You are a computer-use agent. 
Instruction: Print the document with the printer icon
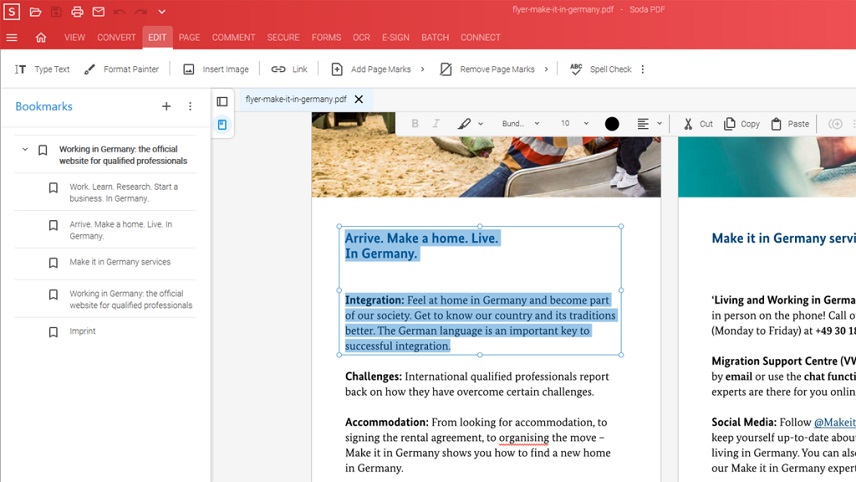coord(77,11)
